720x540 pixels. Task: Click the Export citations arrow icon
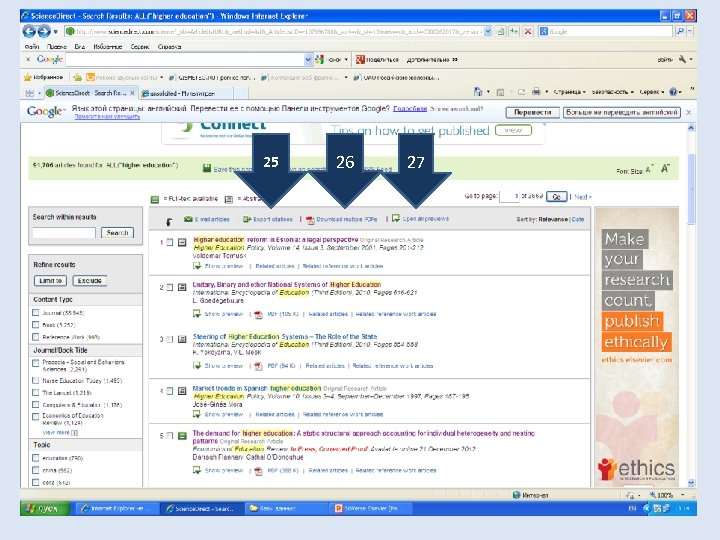pos(247,219)
